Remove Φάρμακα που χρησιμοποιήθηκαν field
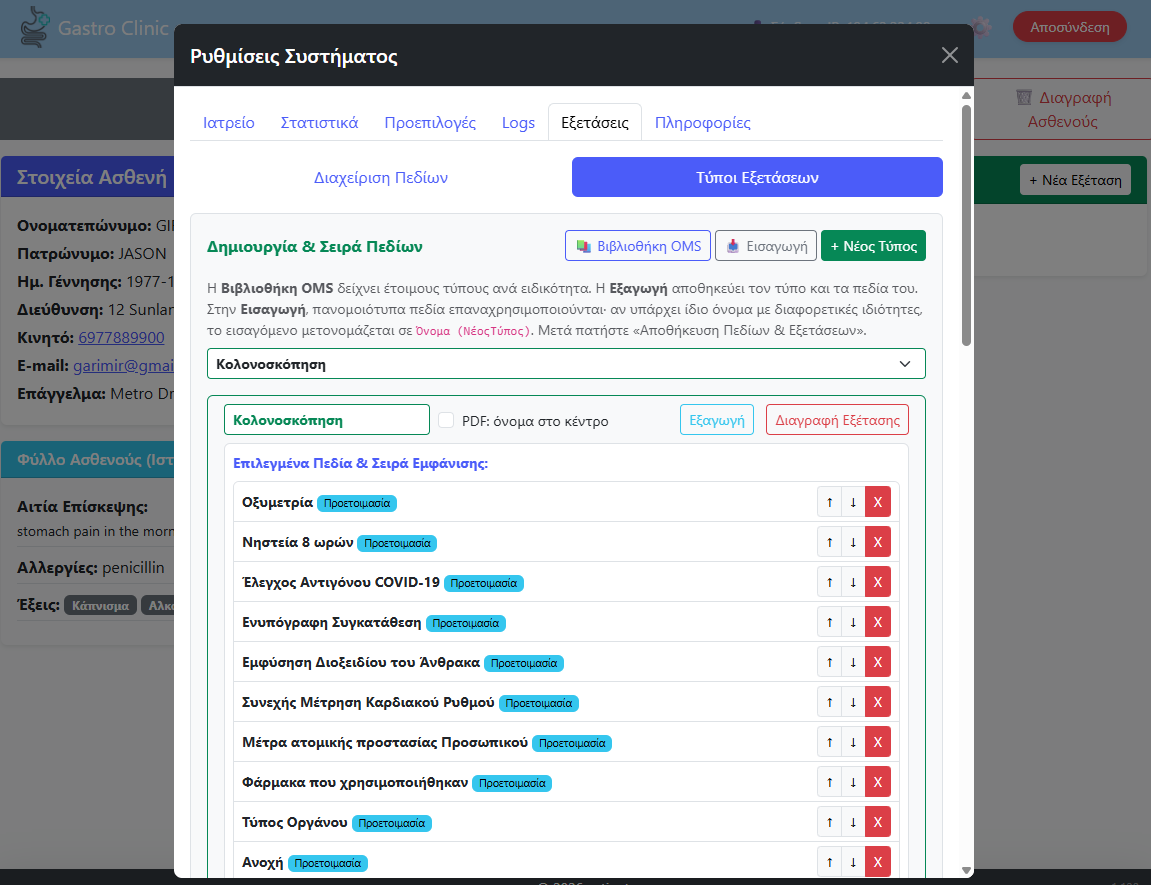 click(x=877, y=782)
